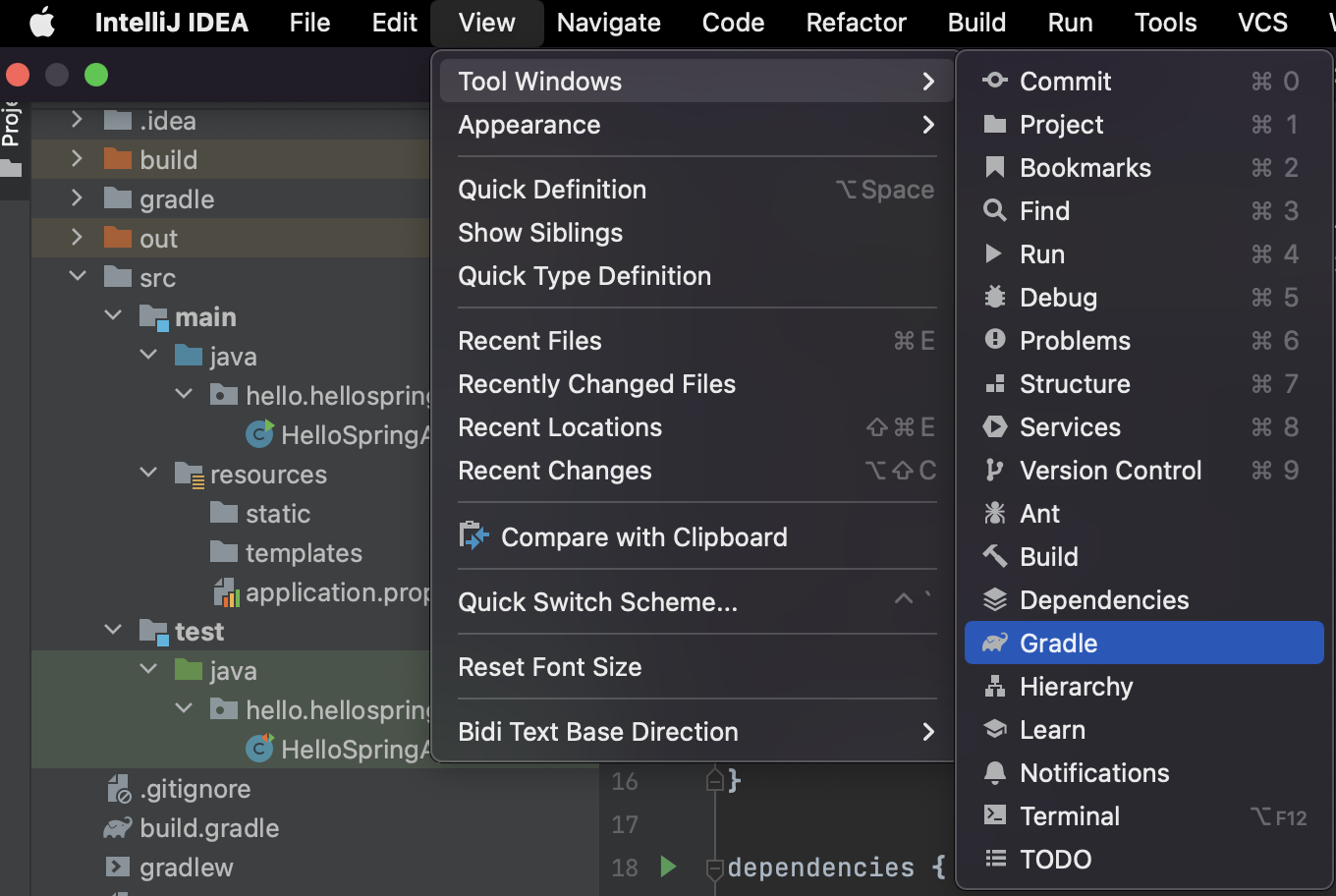Click the green run gutter arrow
Screen dimensions: 1336x896
(668, 867)
